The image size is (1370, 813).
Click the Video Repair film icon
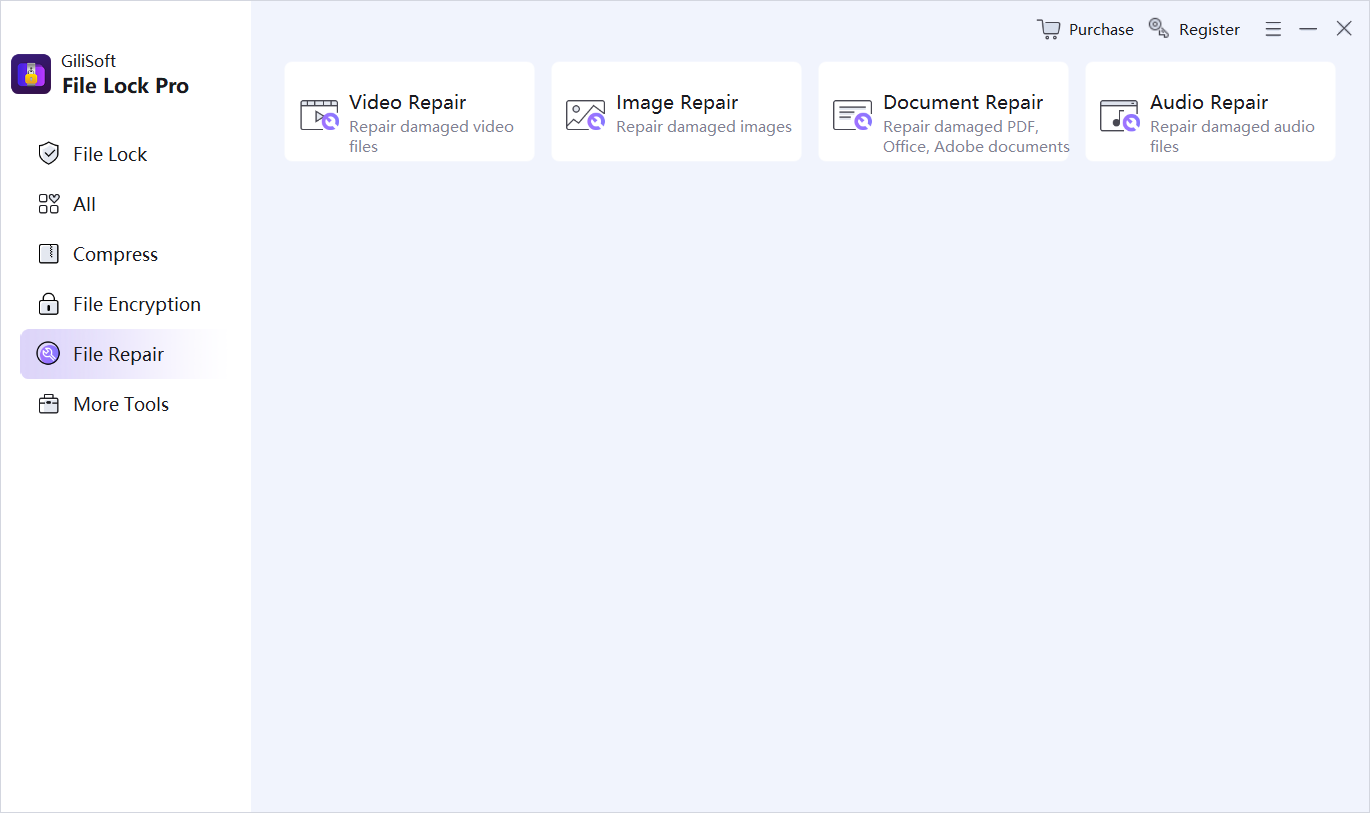pos(320,115)
